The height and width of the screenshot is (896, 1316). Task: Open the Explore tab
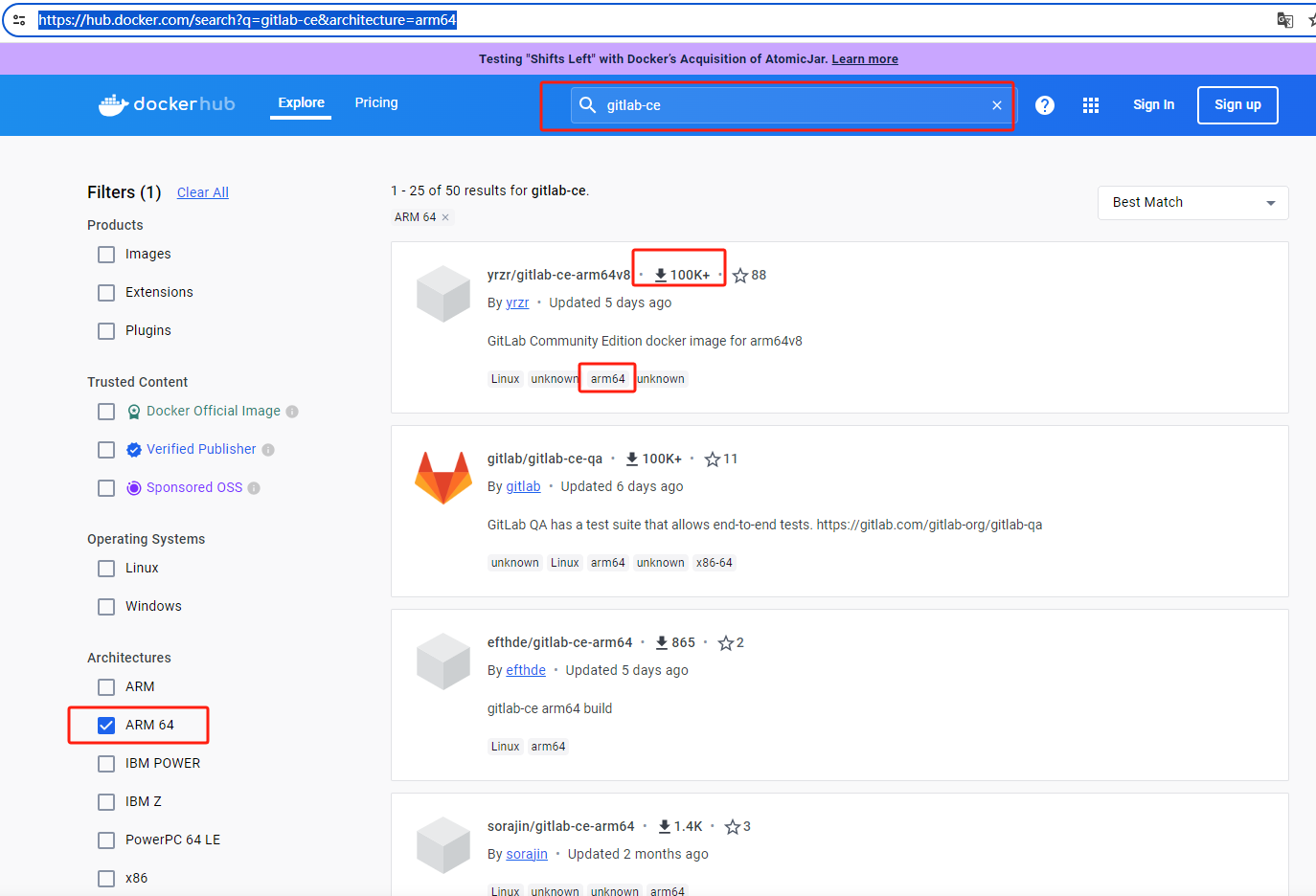click(301, 102)
